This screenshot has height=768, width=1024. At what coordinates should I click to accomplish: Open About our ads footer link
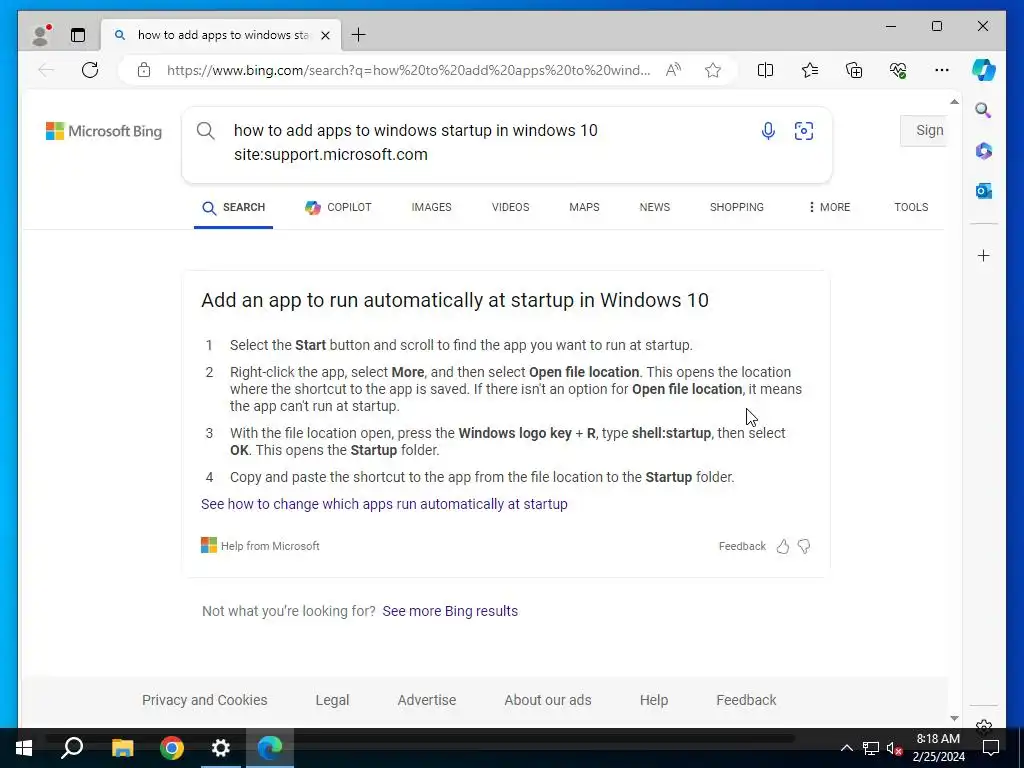[x=548, y=700]
